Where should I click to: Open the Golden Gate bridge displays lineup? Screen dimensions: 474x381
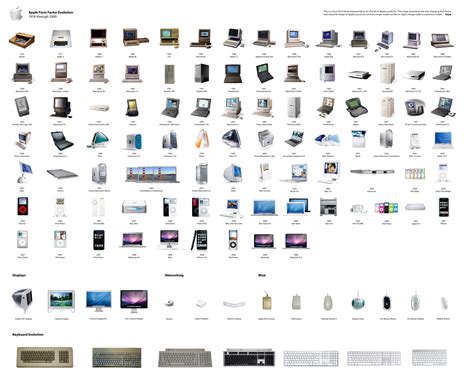tap(152, 174)
